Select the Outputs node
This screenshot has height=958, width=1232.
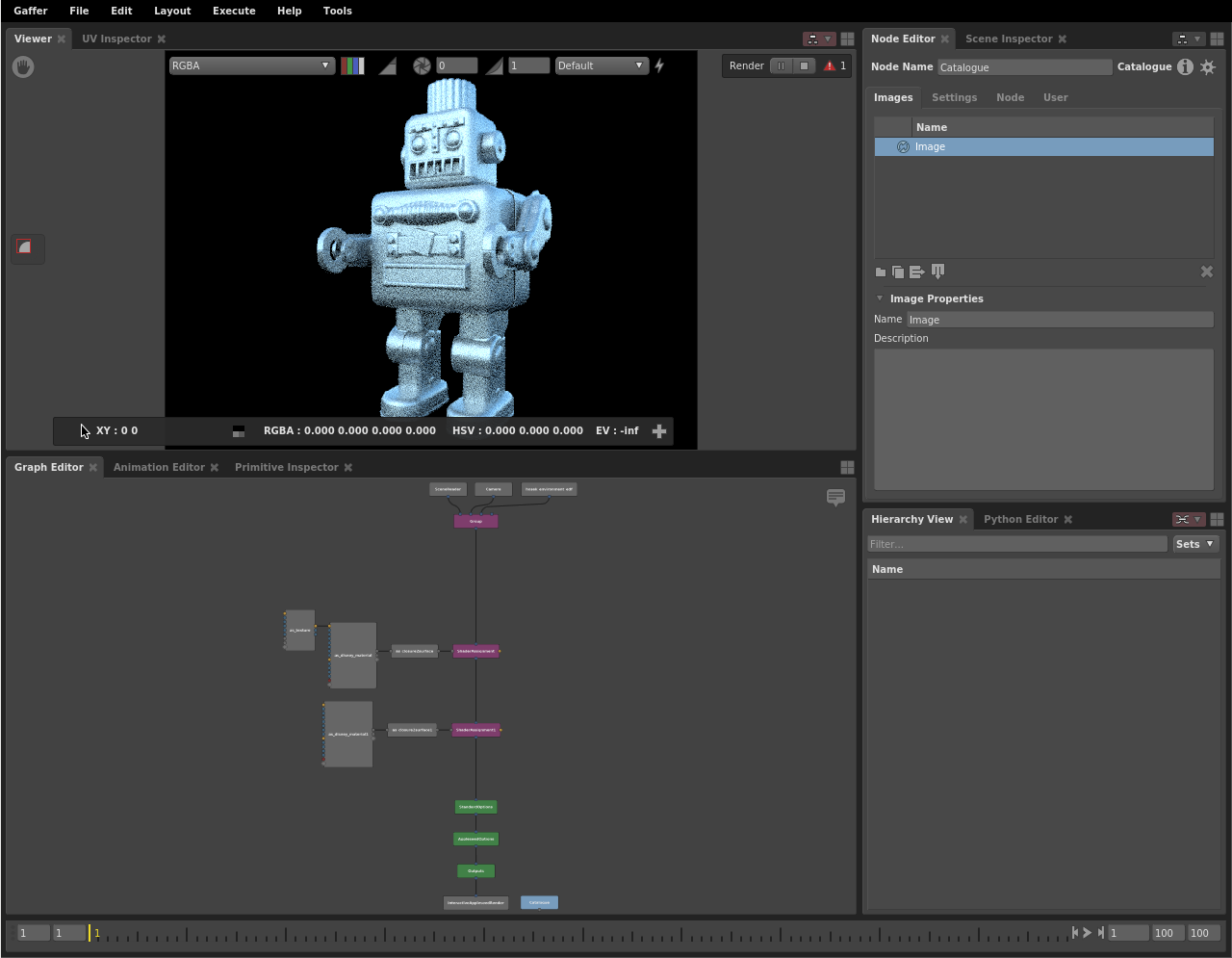click(x=475, y=870)
